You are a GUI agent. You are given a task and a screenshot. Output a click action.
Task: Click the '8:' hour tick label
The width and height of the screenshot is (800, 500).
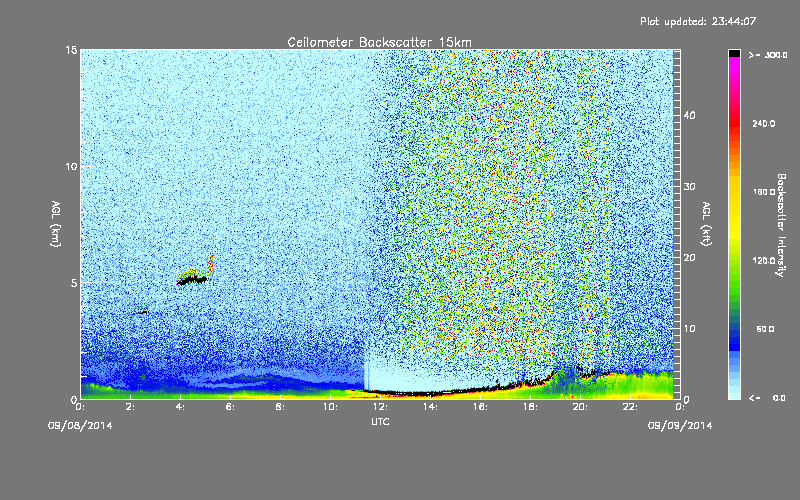click(x=281, y=407)
